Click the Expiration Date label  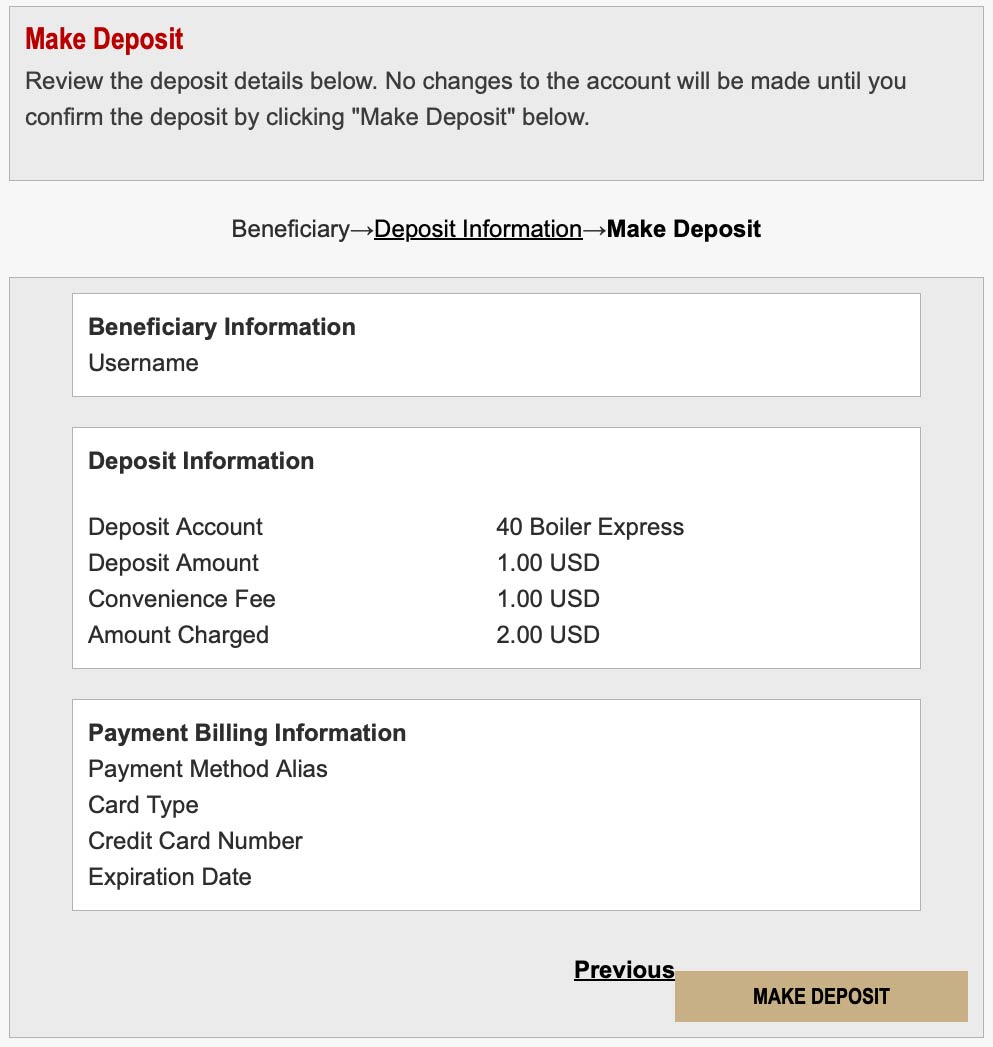[x=169, y=877]
